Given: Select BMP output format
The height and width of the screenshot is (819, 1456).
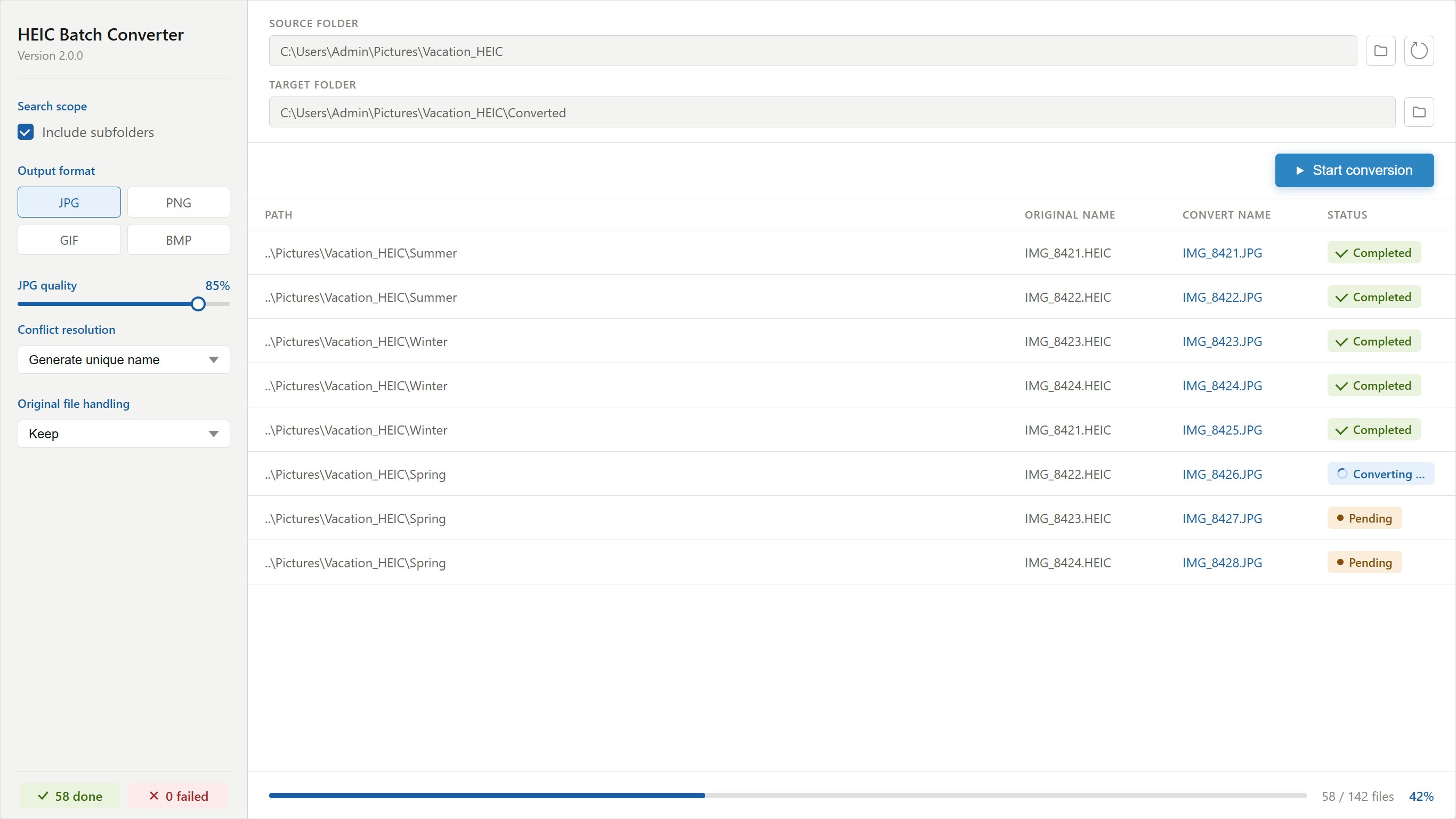Looking at the screenshot, I should tap(179, 240).
